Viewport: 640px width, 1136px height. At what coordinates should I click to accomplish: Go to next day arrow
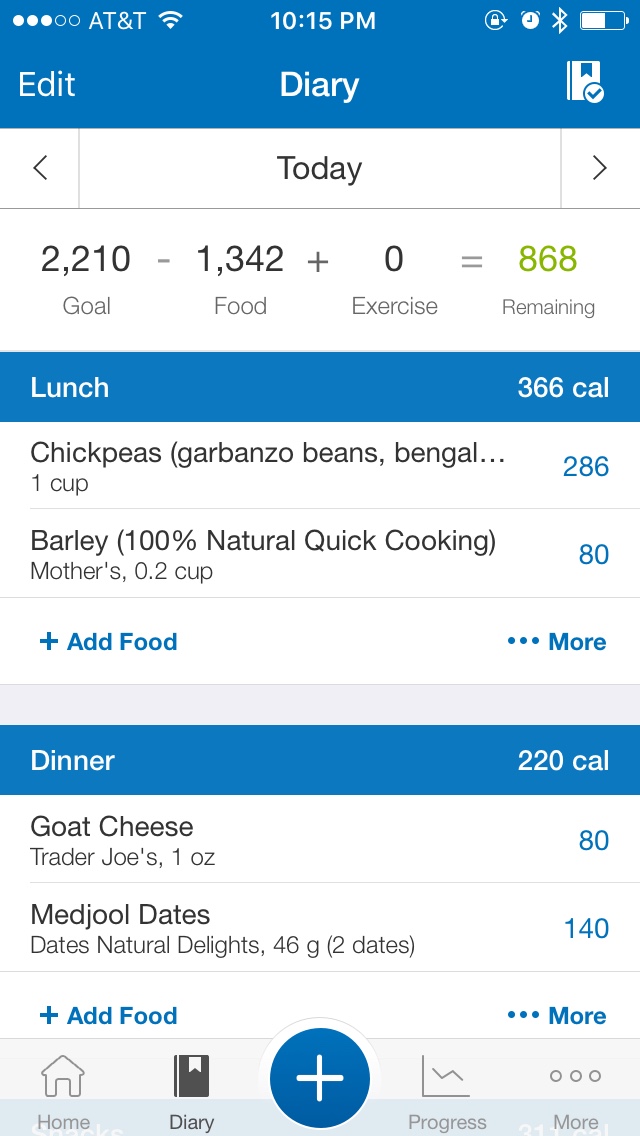(599, 168)
